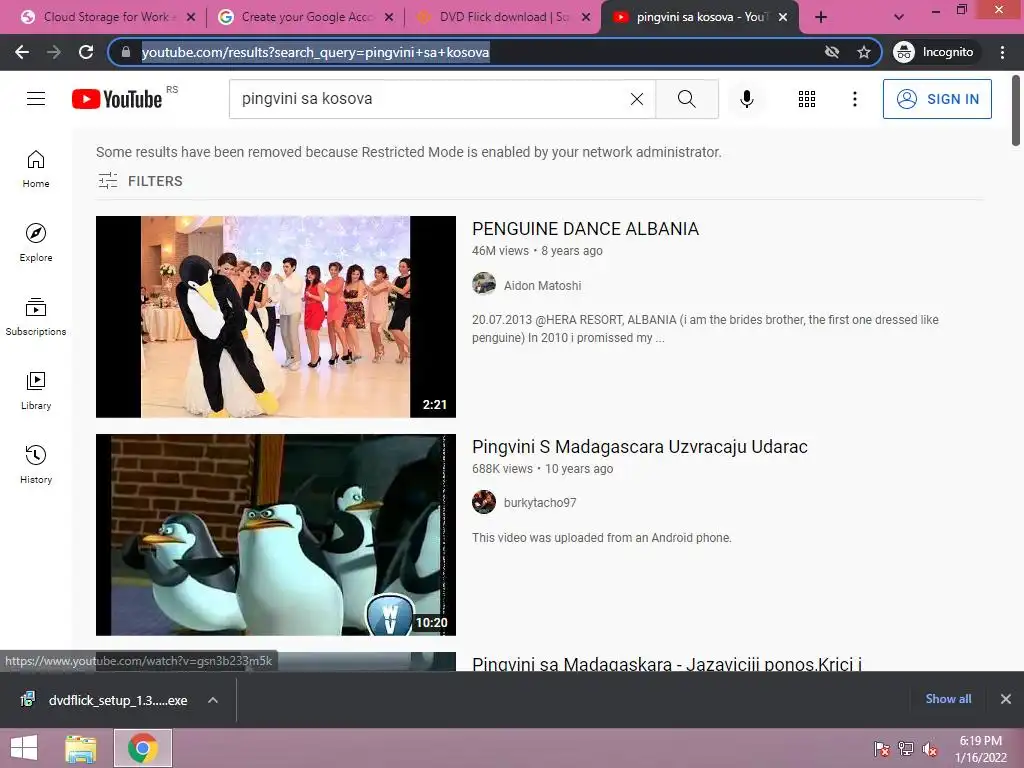This screenshot has height=768, width=1024.
Task: Switch to DVD Flick download tab
Action: coord(502,17)
